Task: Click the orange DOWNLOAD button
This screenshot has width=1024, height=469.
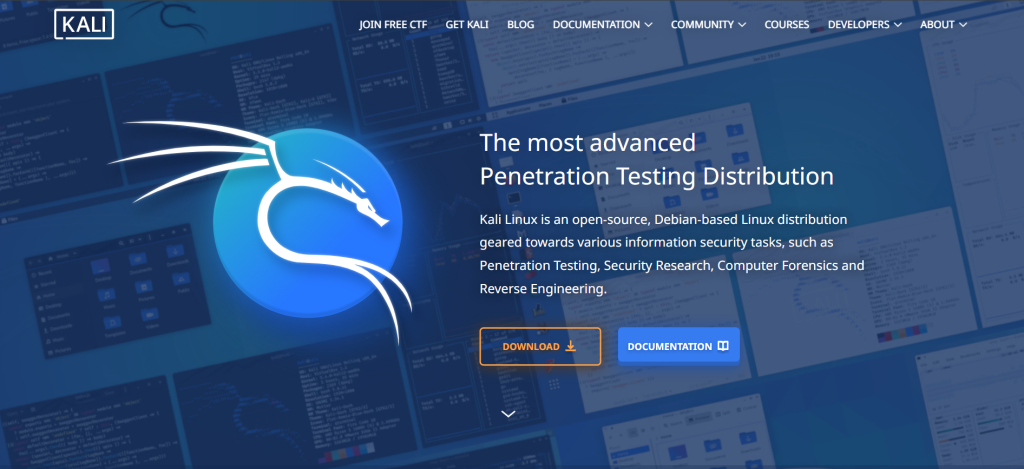Action: tap(540, 346)
